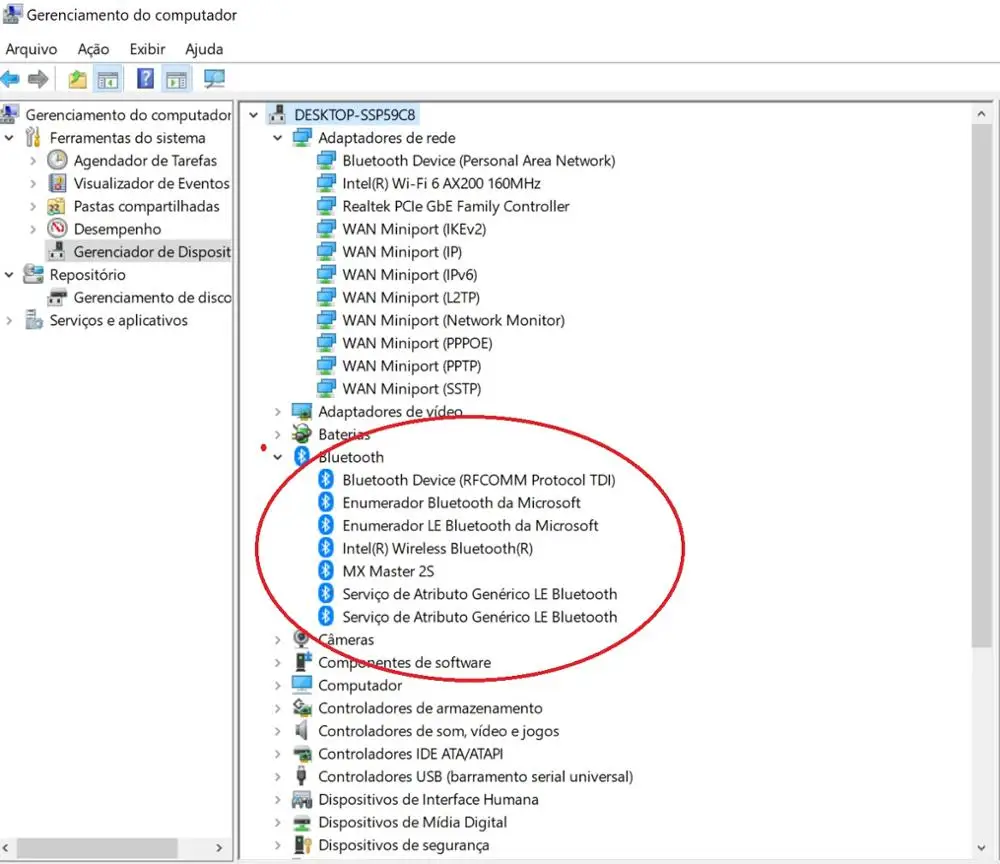
Task: Click the DESKTOP-SSP59C8 computer icon
Action: coord(277,115)
